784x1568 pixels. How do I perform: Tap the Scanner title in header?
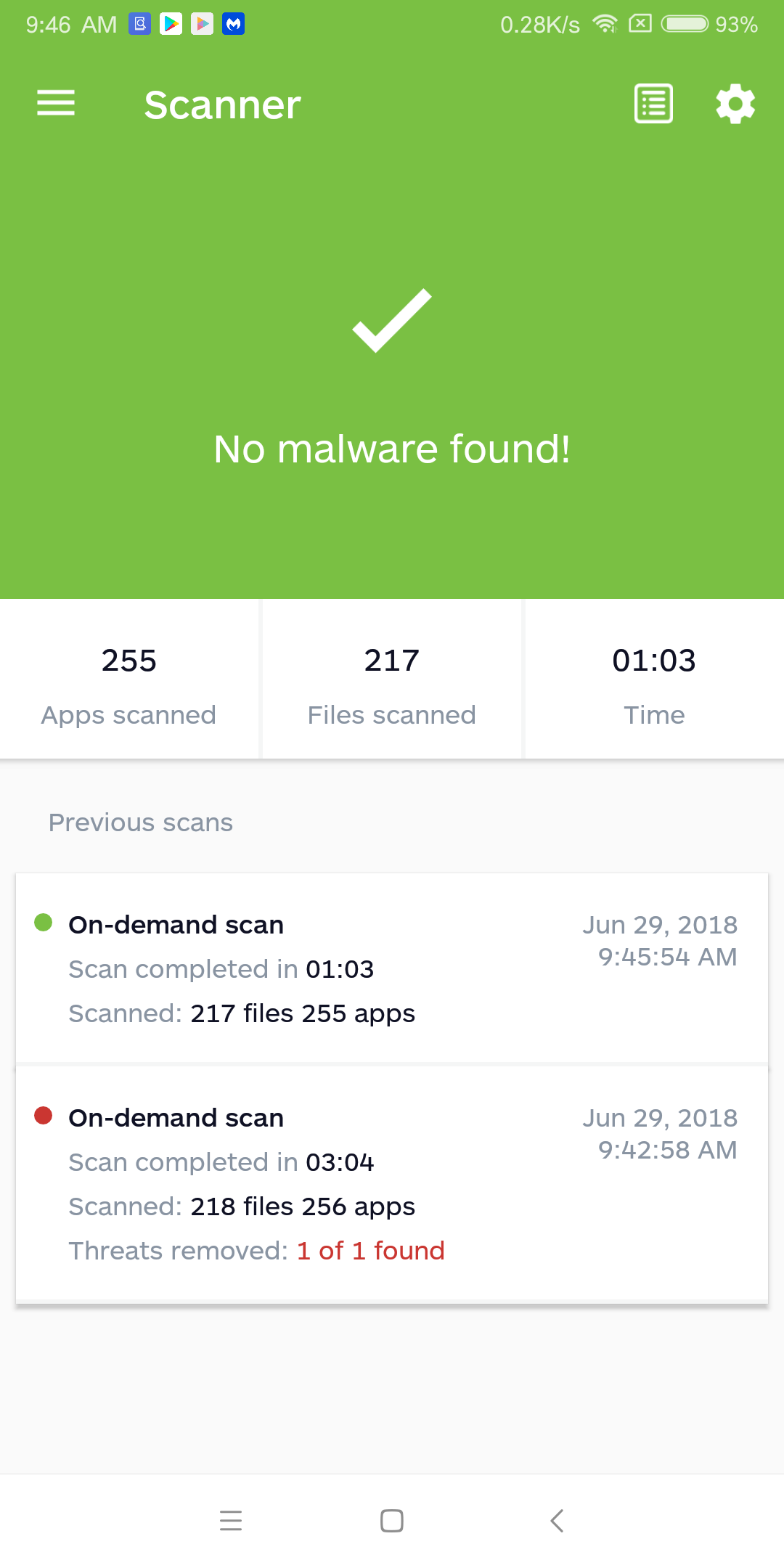222,105
